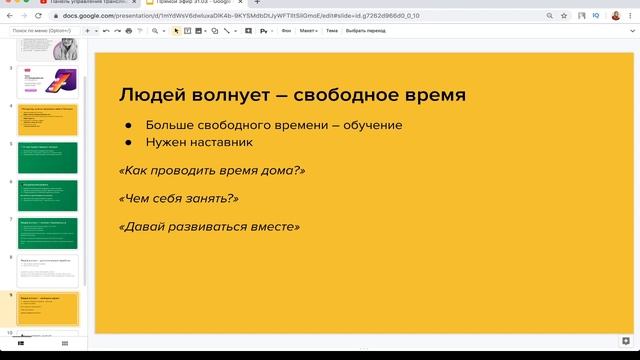Click the Explore button at the bottom right
Viewport: 640px width, 360px height.
pos(626,341)
